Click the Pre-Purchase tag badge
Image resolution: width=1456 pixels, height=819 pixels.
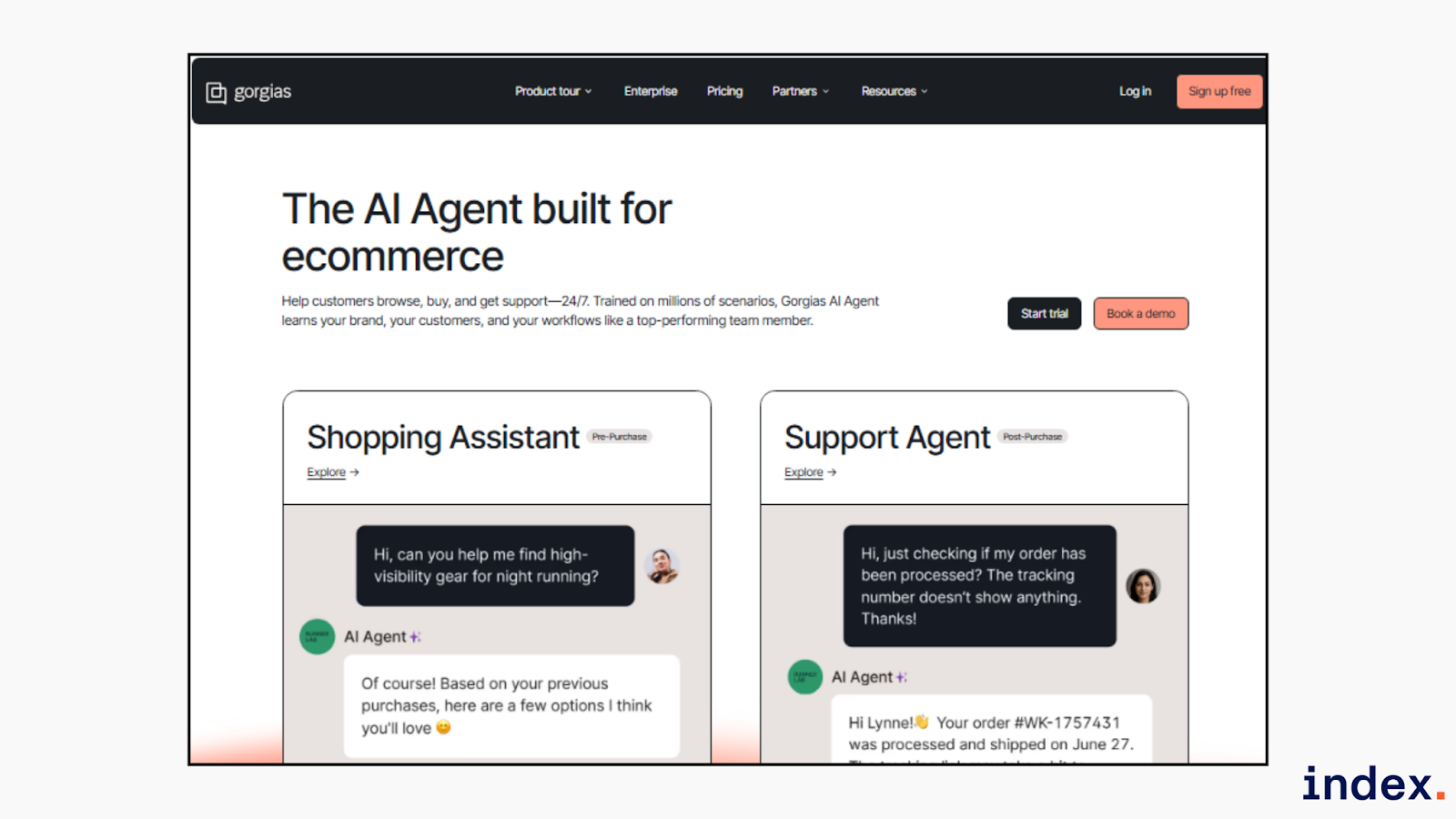[x=620, y=437]
